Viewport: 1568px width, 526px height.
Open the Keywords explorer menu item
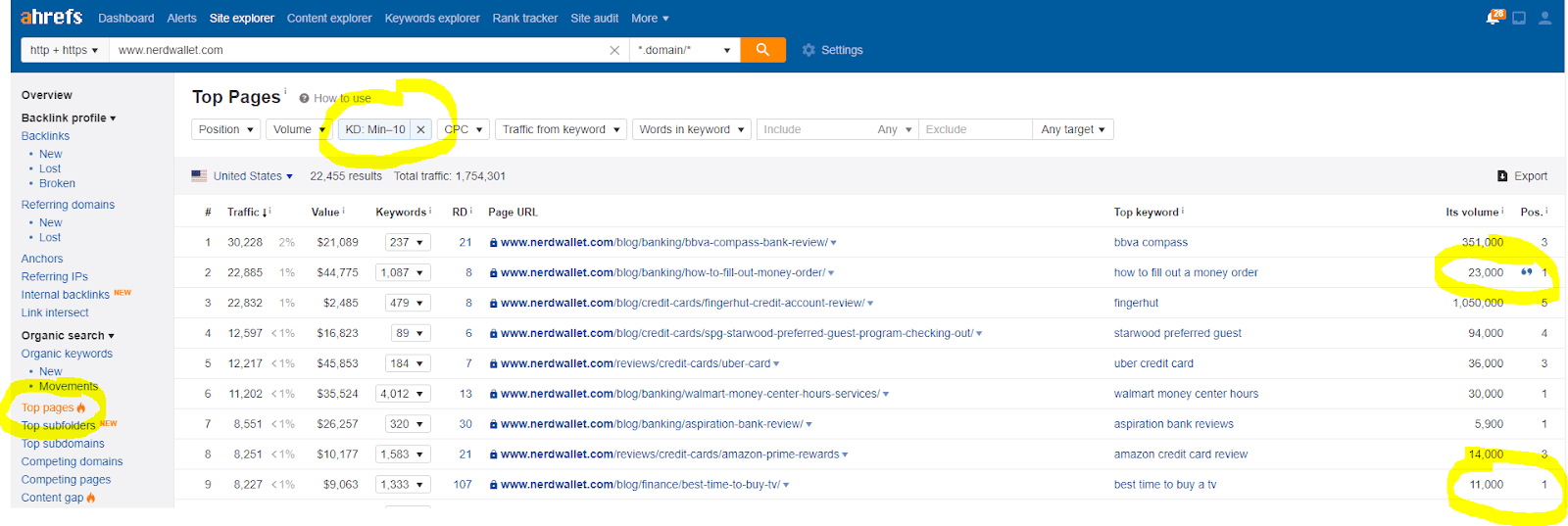pos(432,18)
